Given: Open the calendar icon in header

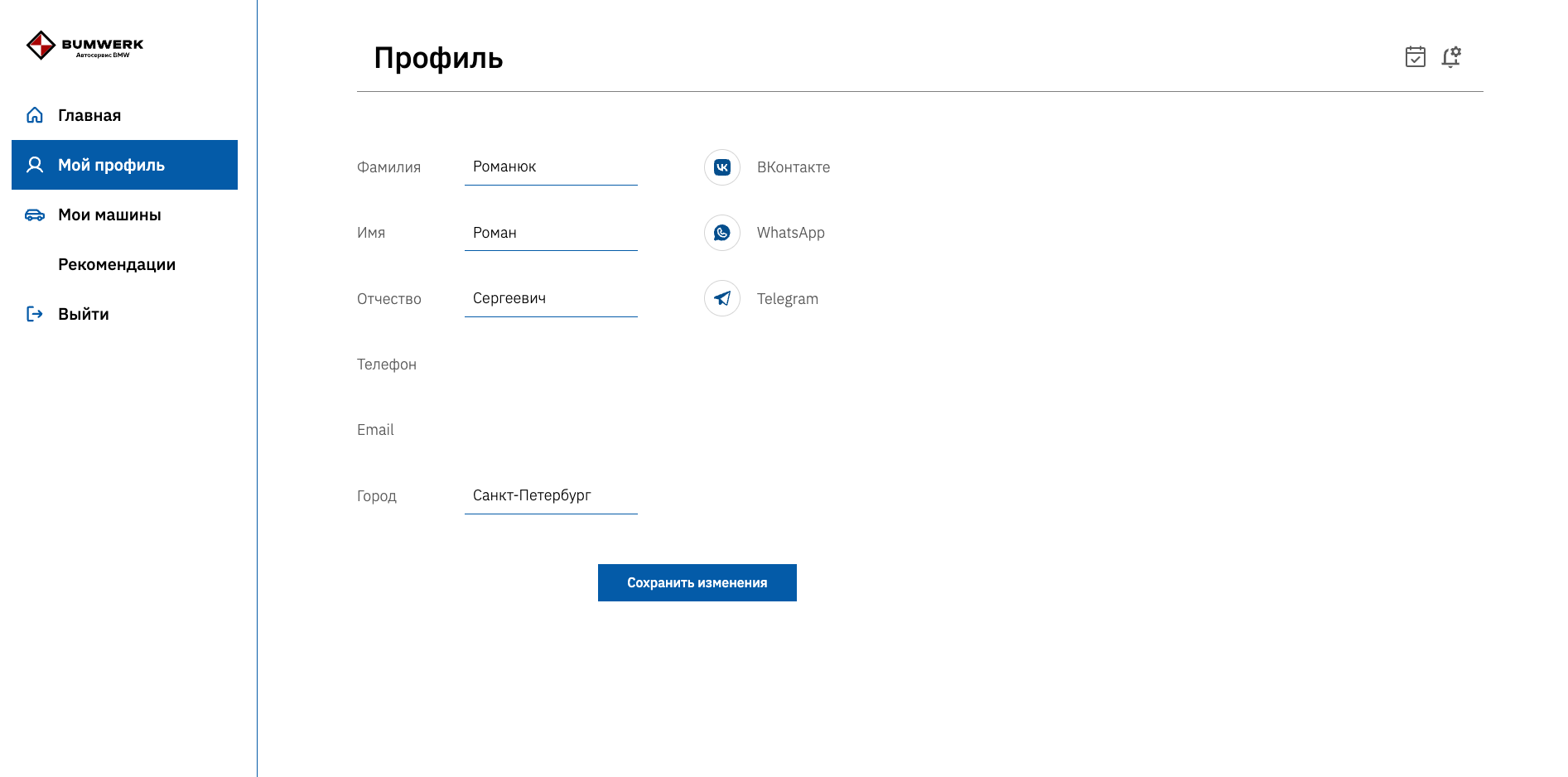Looking at the screenshot, I should click(1416, 57).
